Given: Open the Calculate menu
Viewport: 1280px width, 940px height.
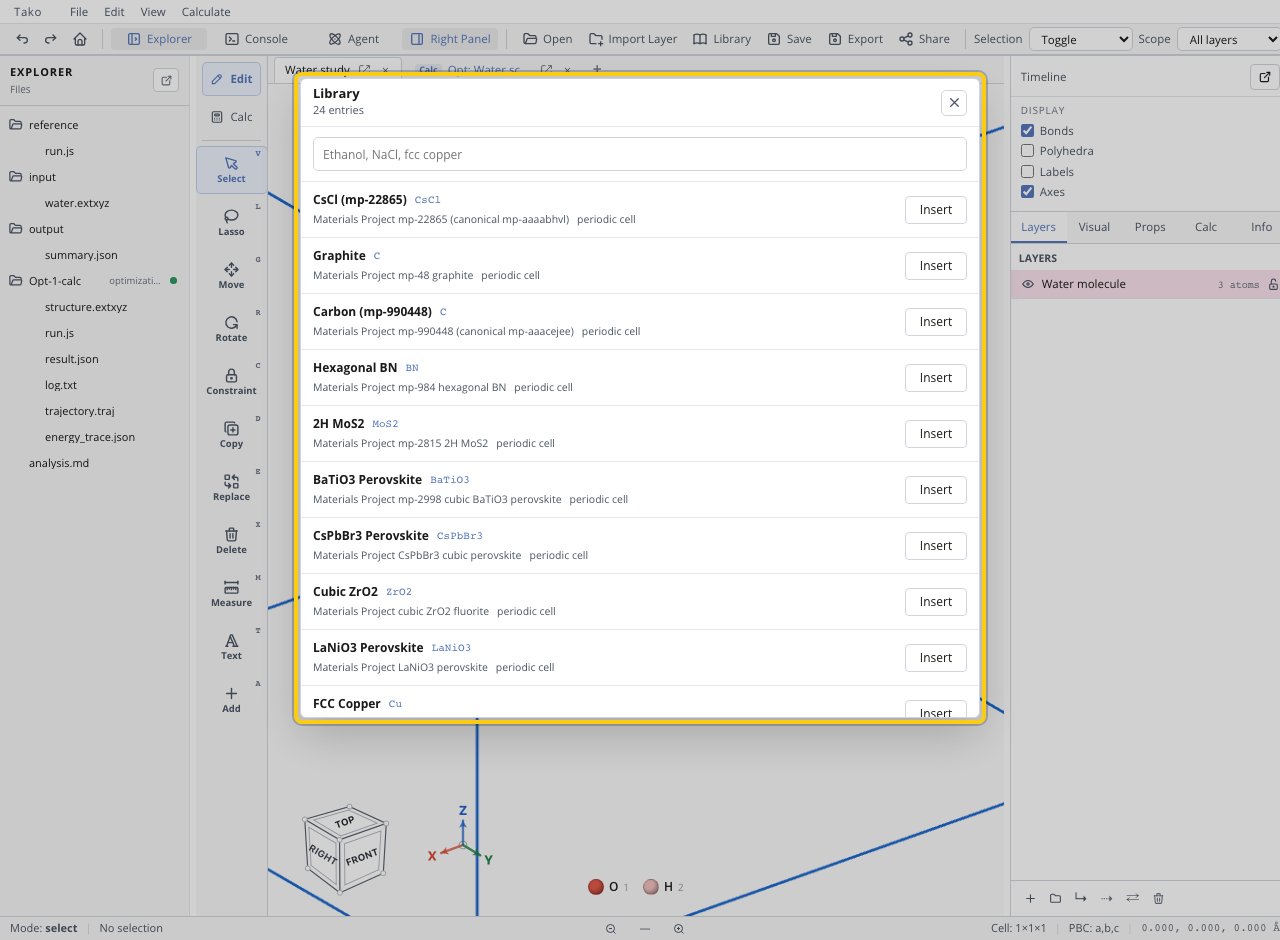Looking at the screenshot, I should click(x=206, y=12).
